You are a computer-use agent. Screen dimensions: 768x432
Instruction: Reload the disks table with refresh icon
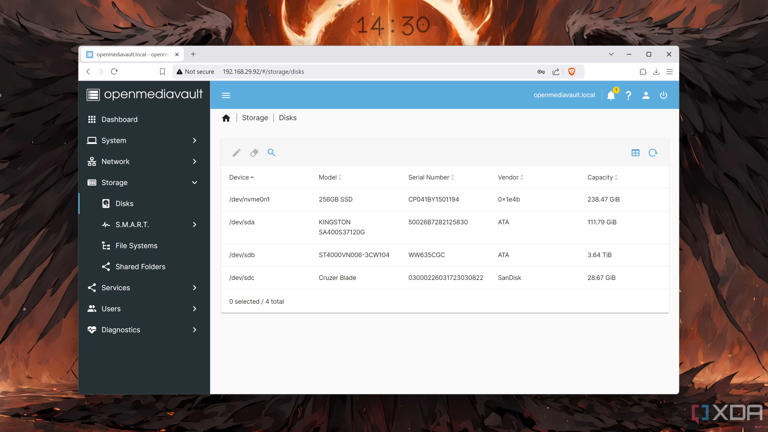pos(653,153)
